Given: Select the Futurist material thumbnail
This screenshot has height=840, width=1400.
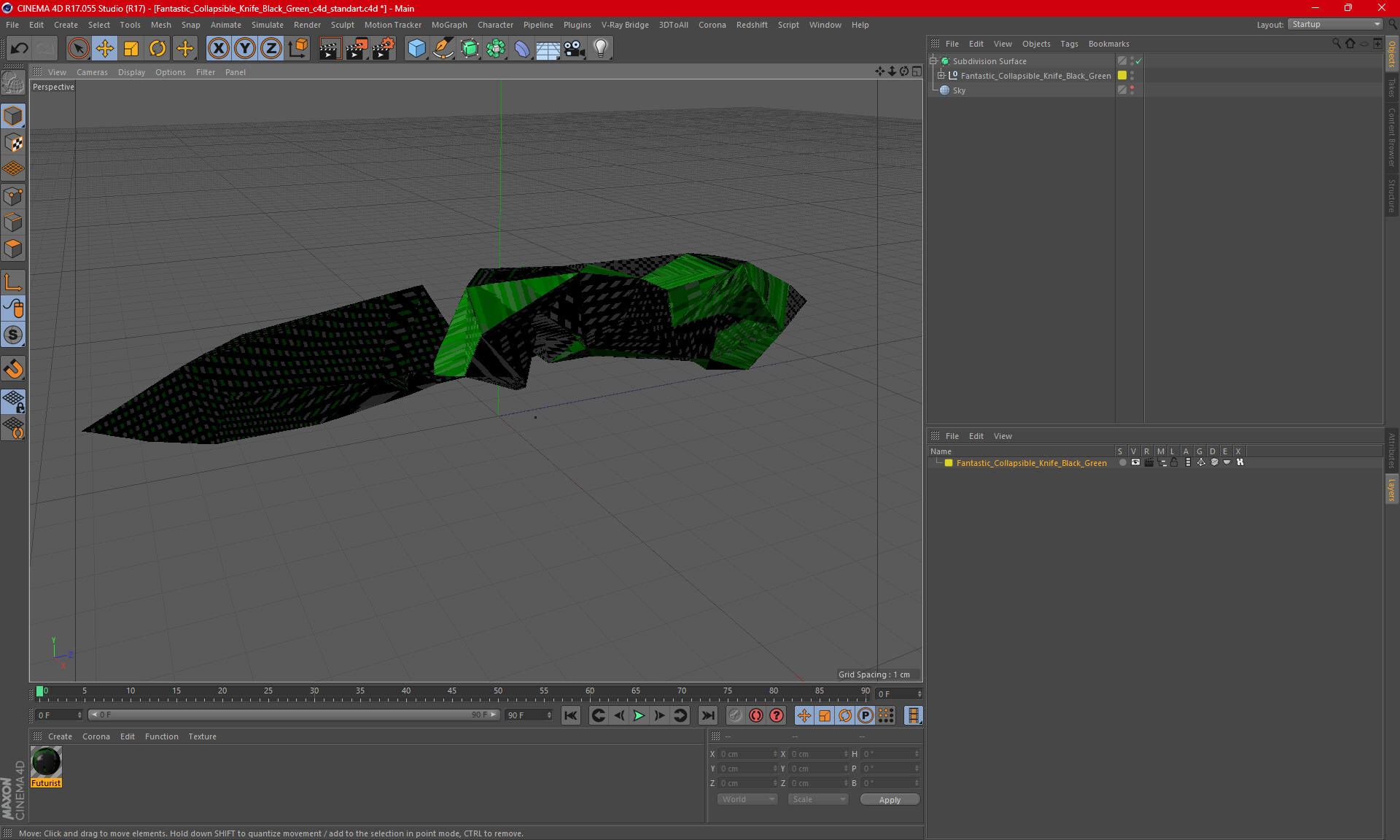Looking at the screenshot, I should (x=46, y=762).
